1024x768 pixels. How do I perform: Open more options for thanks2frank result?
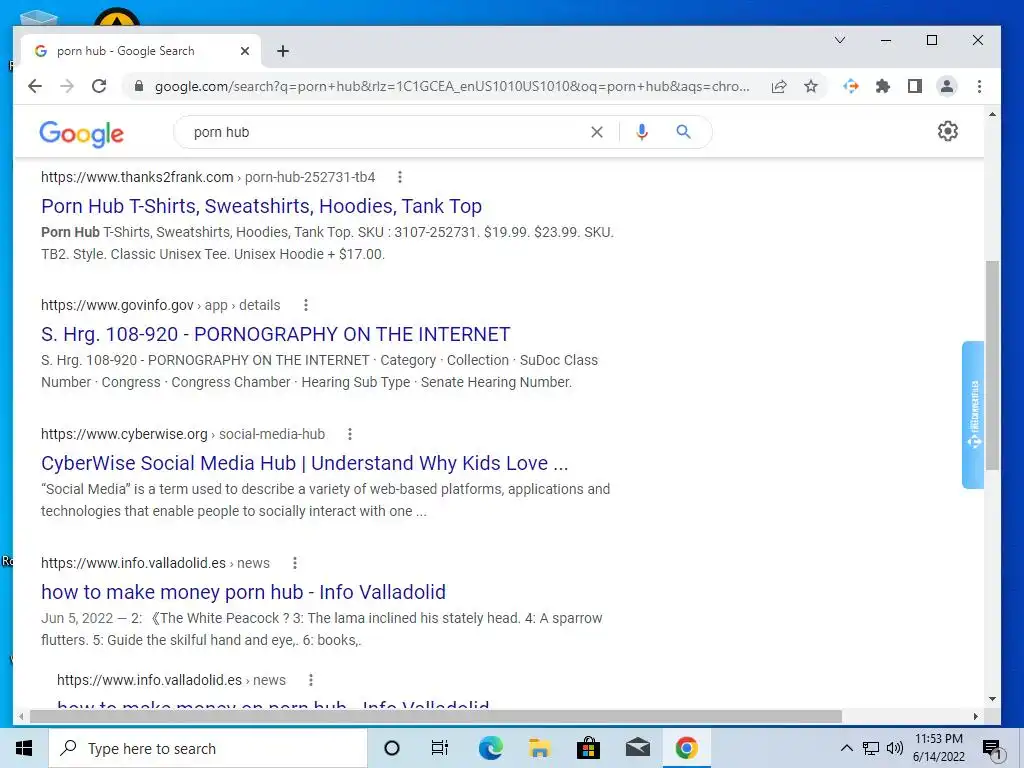coord(400,177)
